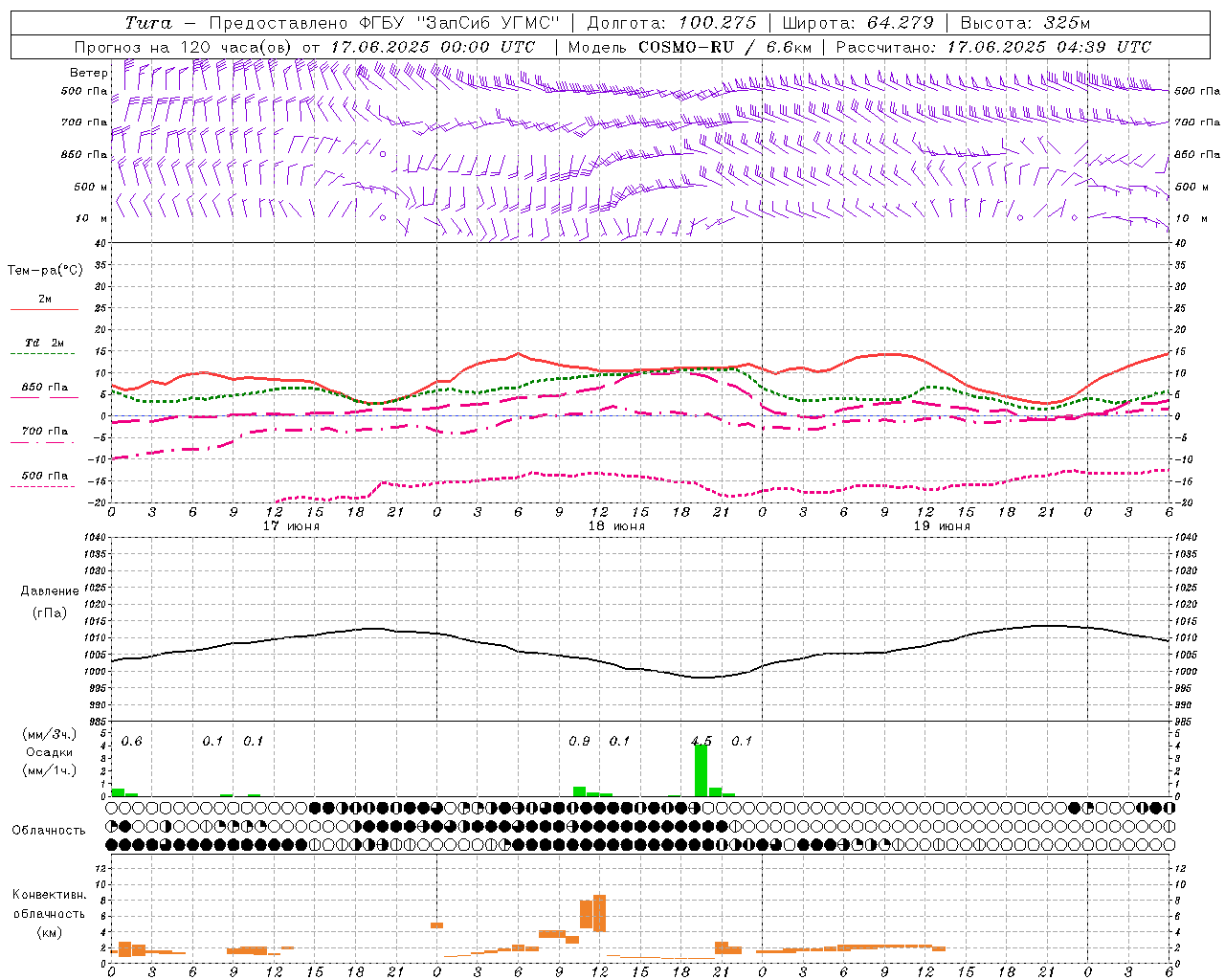Click the 0.9 precipitation amount value
The width and height of the screenshot is (1225, 980).
coord(579,741)
